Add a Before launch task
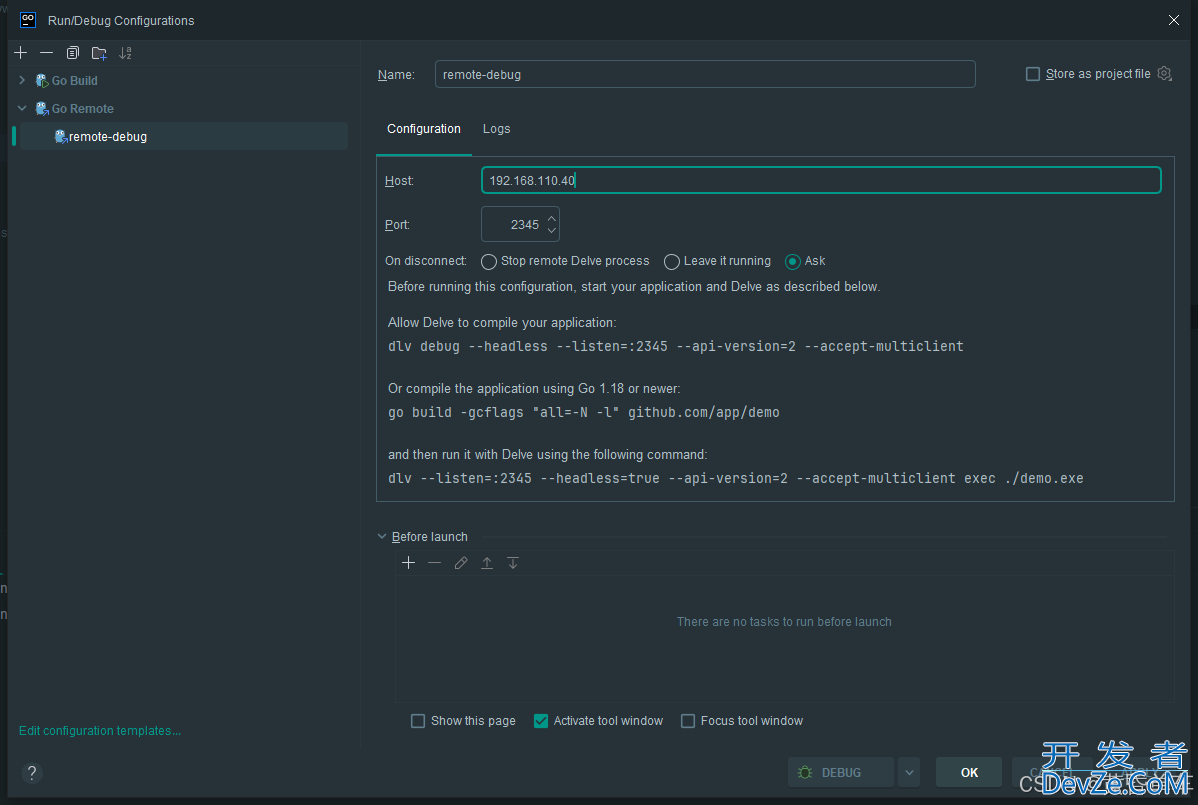The width and height of the screenshot is (1198, 805). 409,563
